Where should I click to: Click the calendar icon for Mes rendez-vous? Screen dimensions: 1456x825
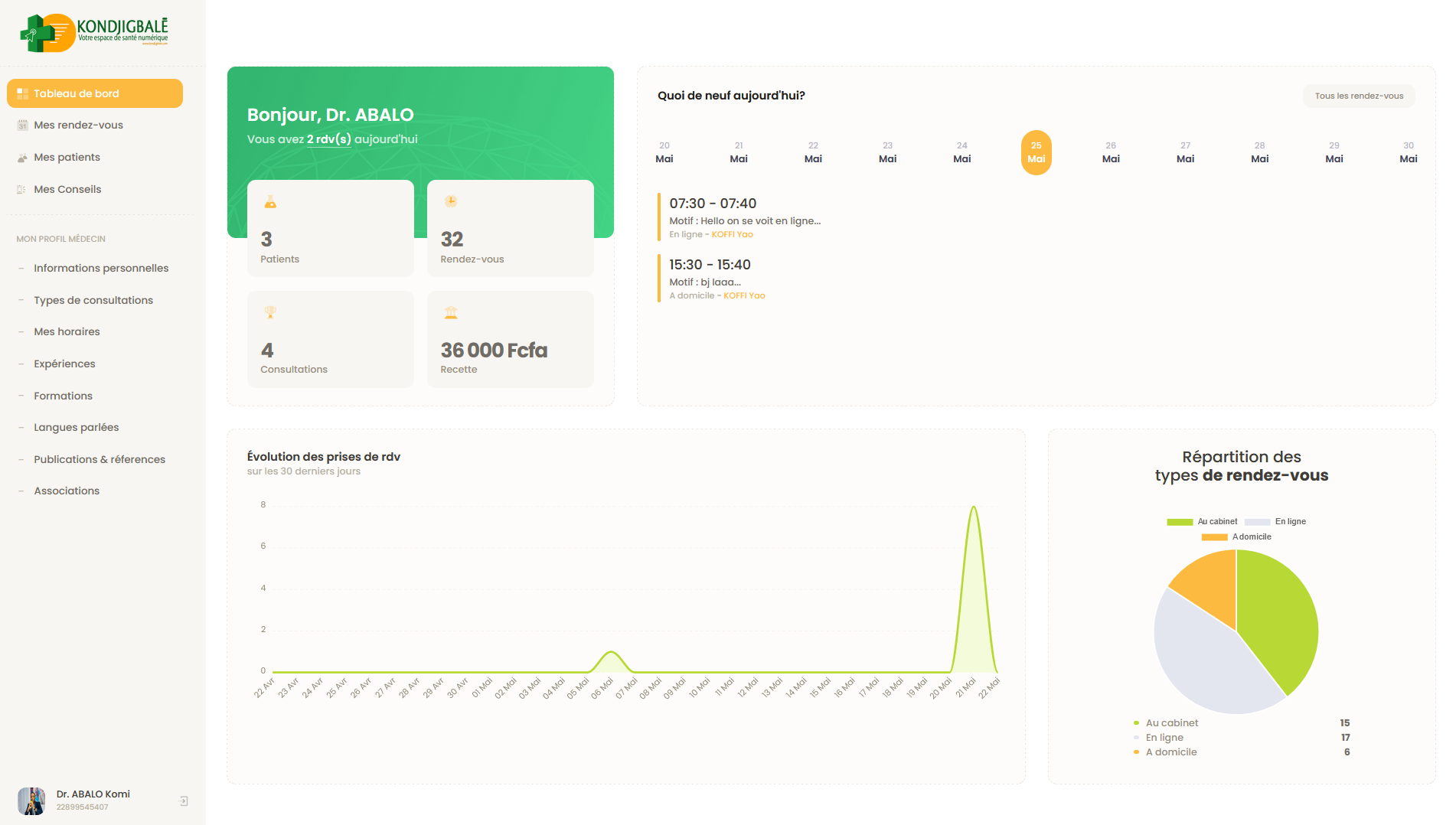coord(22,126)
